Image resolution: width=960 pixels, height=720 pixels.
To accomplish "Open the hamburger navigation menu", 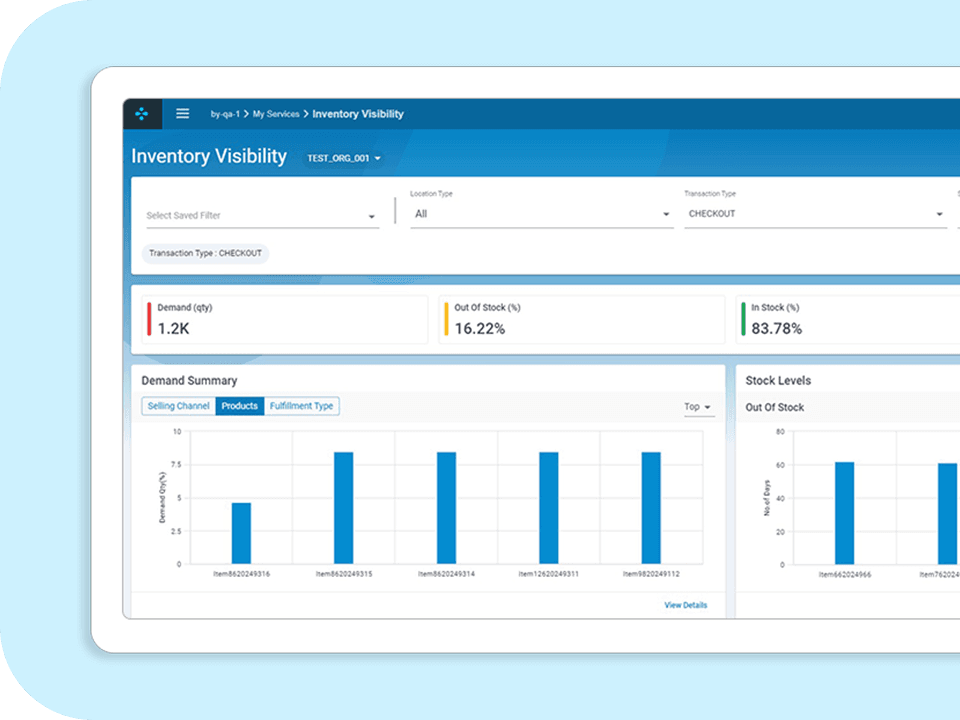I will 183,114.
